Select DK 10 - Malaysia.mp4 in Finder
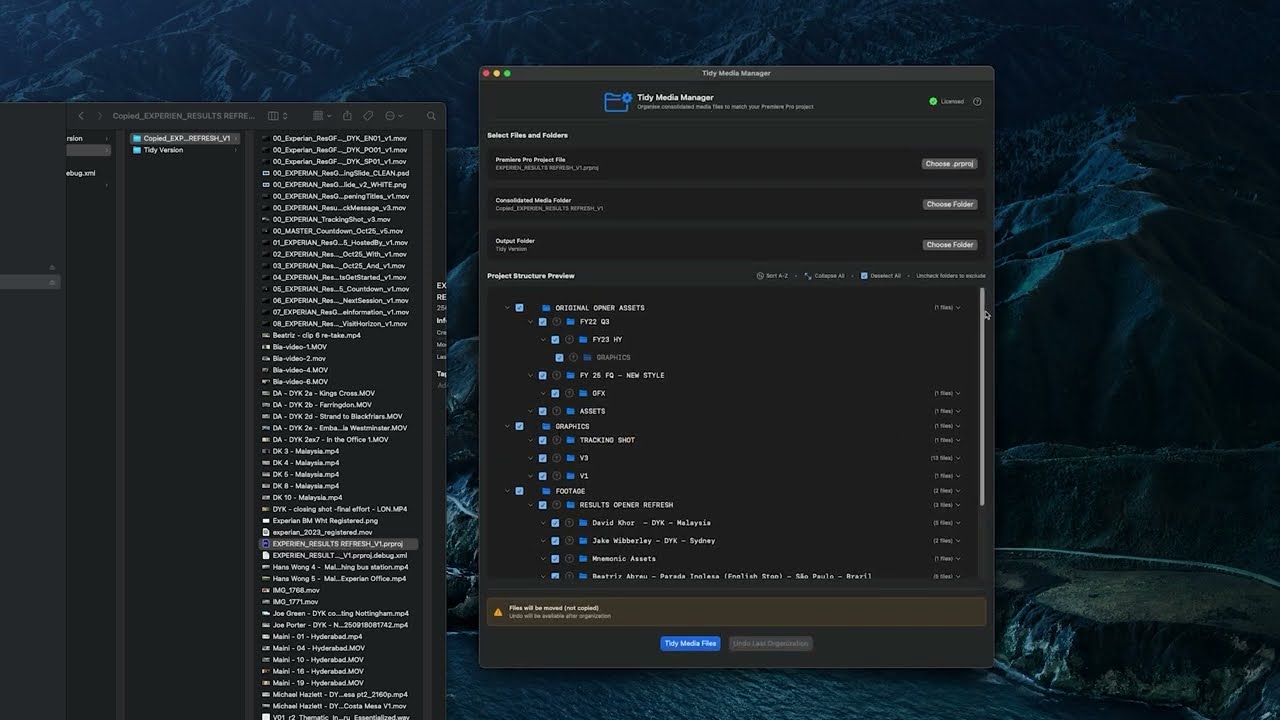This screenshot has height=720, width=1280. 338,497
